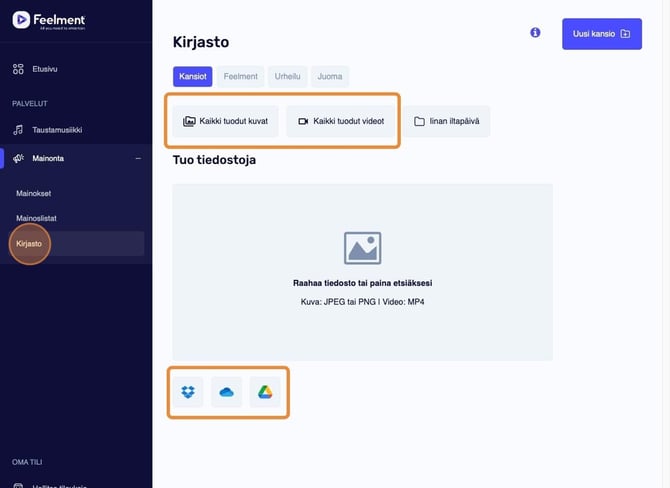Collapse the Mainonta section
670x488 pixels.
pos(138,158)
